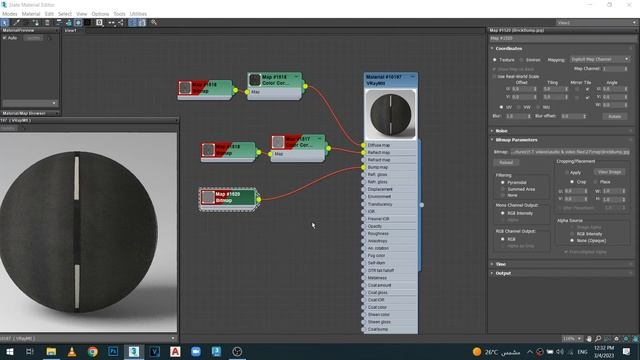The width and height of the screenshot is (640, 360).
Task: Switch to the View1 tab
Action: (71, 31)
